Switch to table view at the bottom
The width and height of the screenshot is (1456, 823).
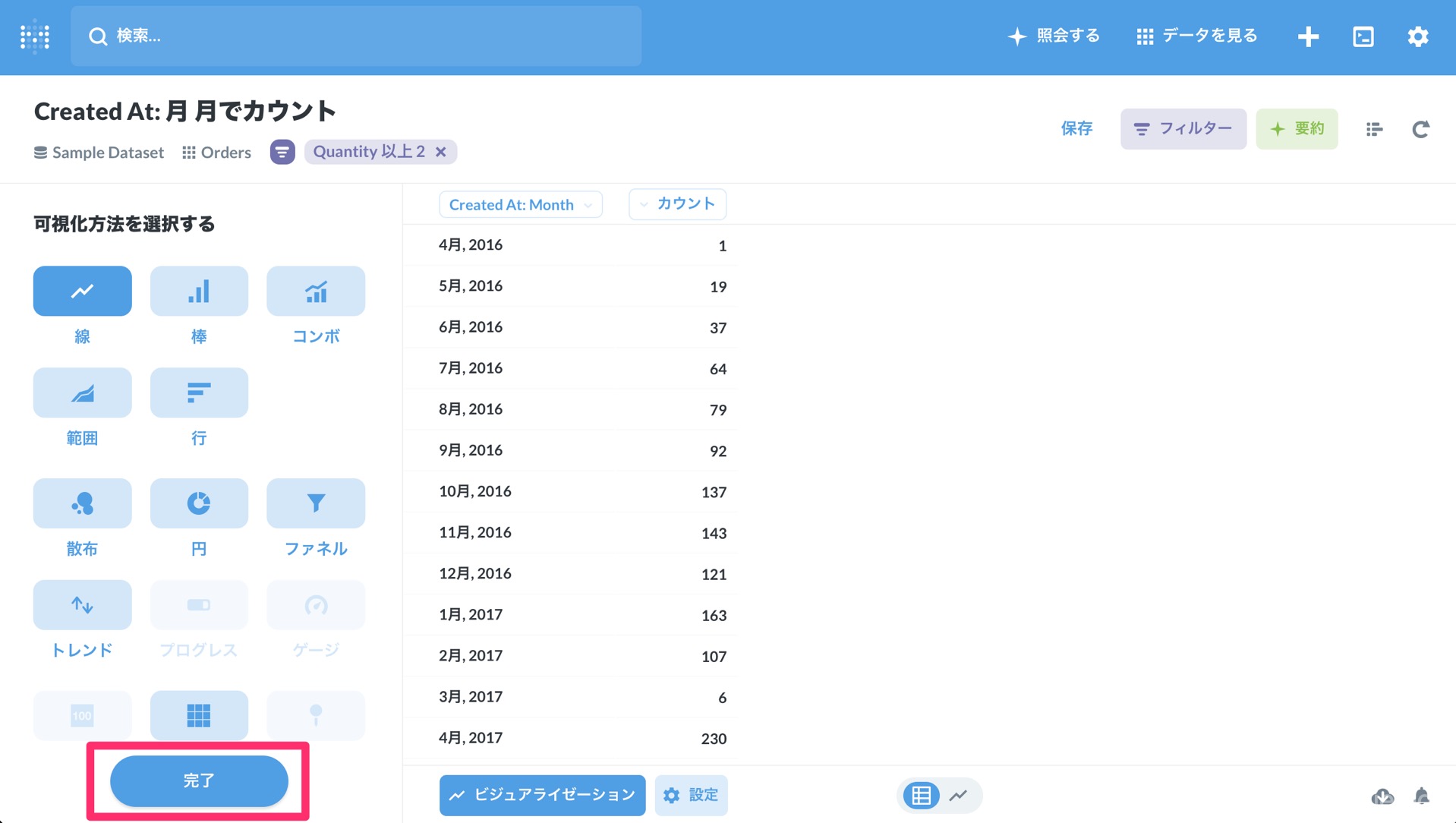tap(920, 795)
